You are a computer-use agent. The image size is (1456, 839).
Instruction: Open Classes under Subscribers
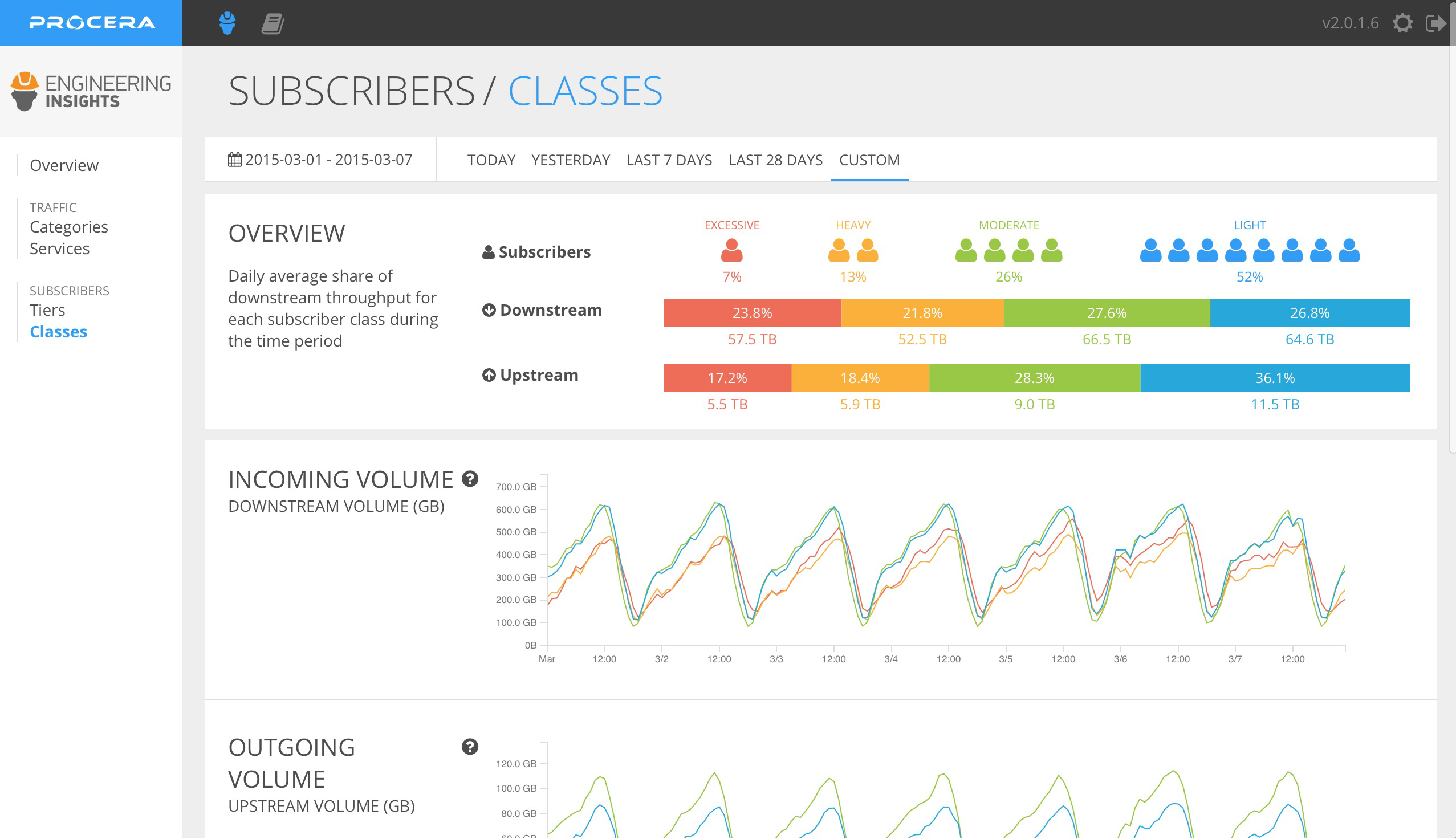pyautogui.click(x=58, y=332)
